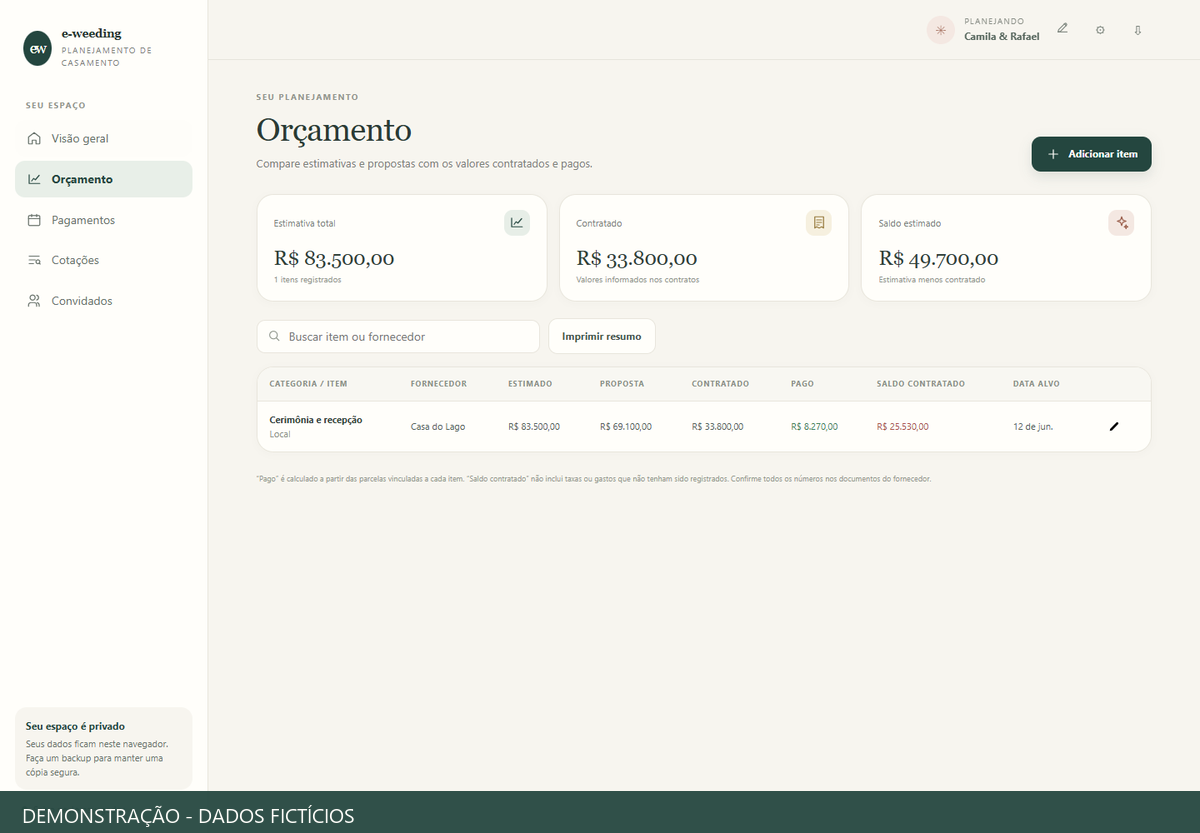
Task: Click the R$ 8.270,00 pago cell
Action: coord(814,427)
